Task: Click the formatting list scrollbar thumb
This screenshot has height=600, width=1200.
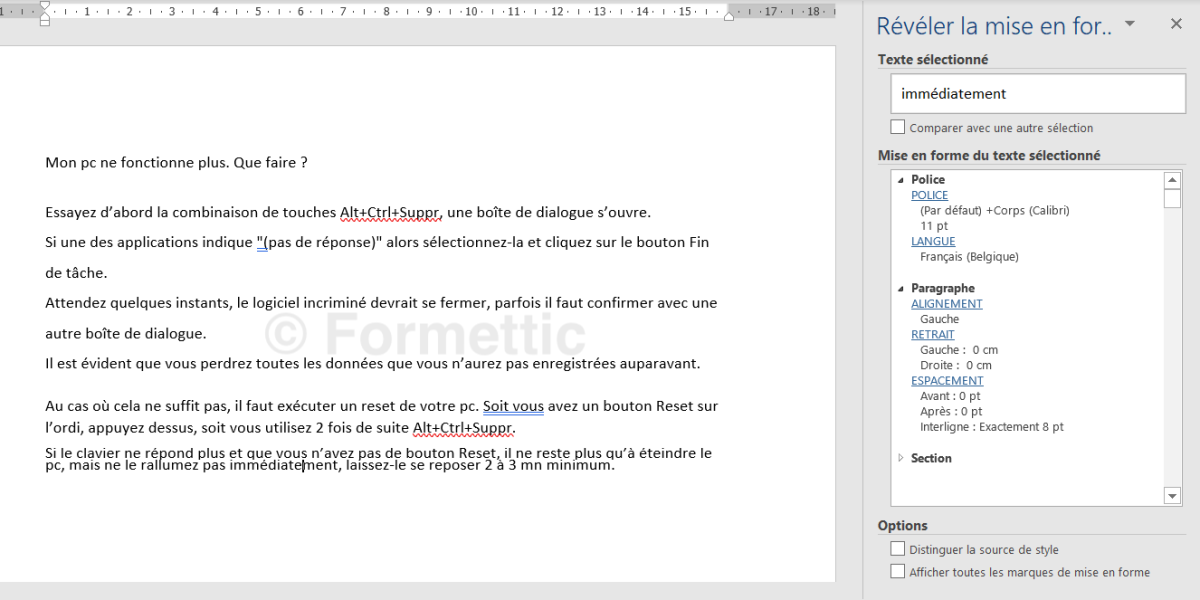Action: (x=1173, y=198)
